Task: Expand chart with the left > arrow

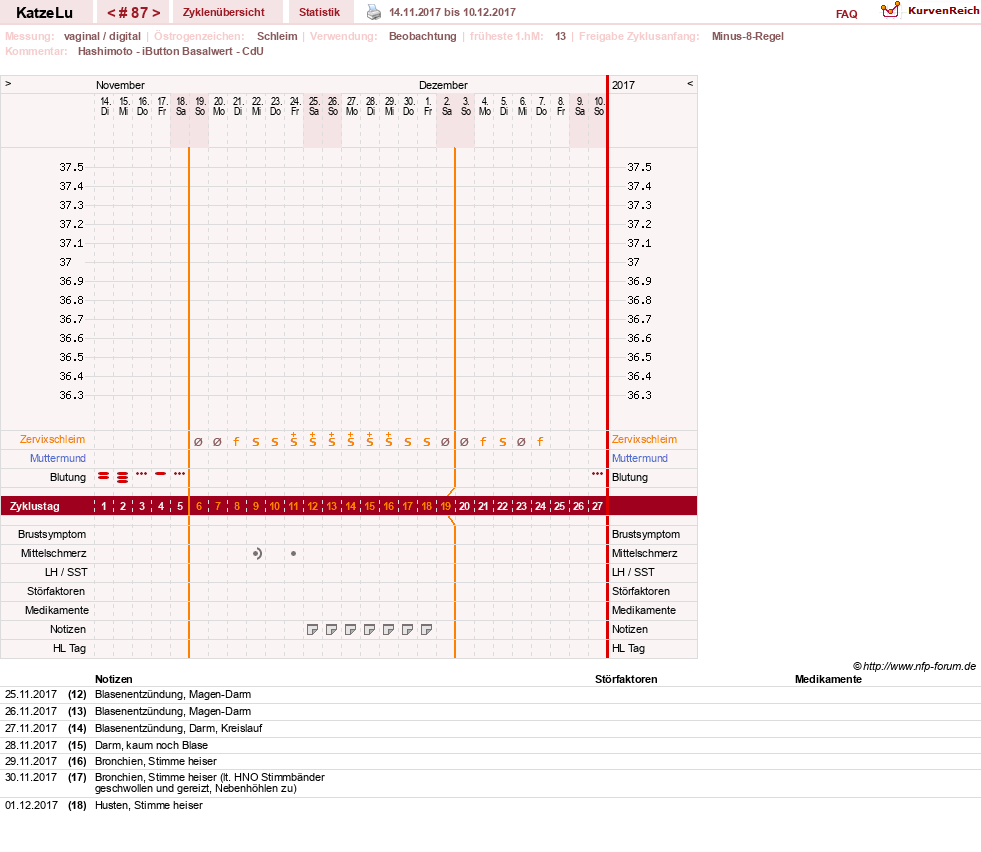Action: 8,83
